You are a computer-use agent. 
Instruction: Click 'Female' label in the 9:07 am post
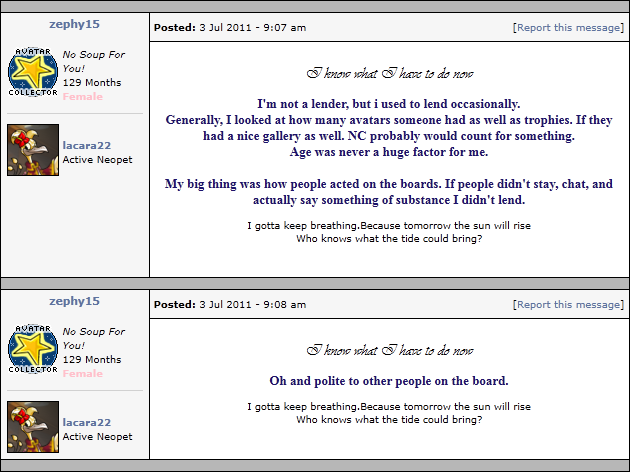pos(83,96)
